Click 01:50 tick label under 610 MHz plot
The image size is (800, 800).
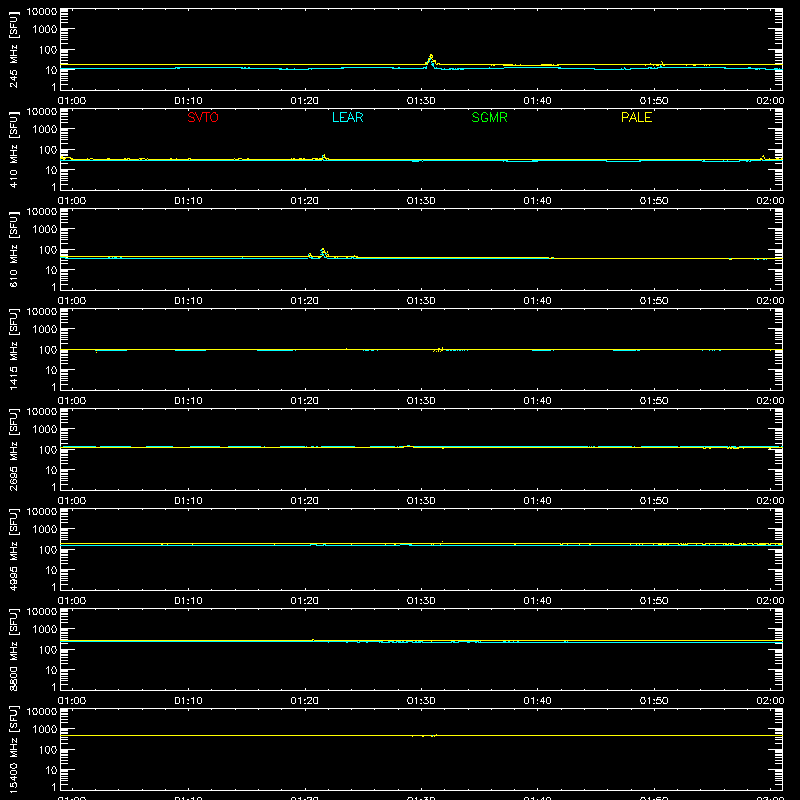(654, 301)
